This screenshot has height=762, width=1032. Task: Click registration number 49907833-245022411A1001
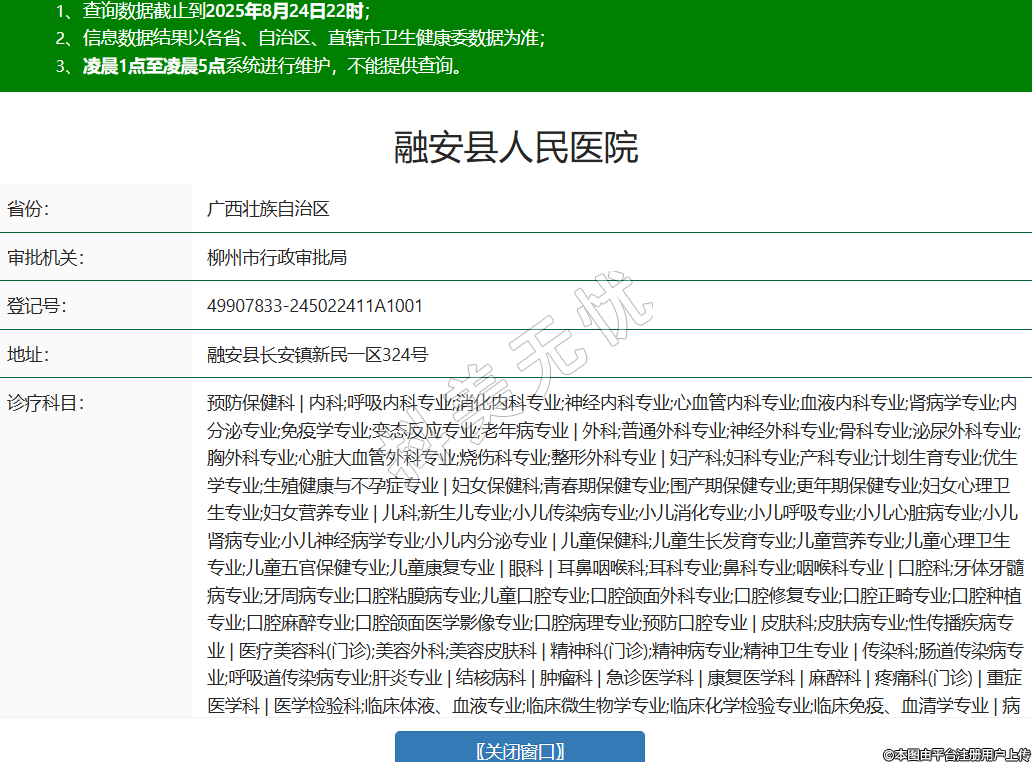coord(315,306)
